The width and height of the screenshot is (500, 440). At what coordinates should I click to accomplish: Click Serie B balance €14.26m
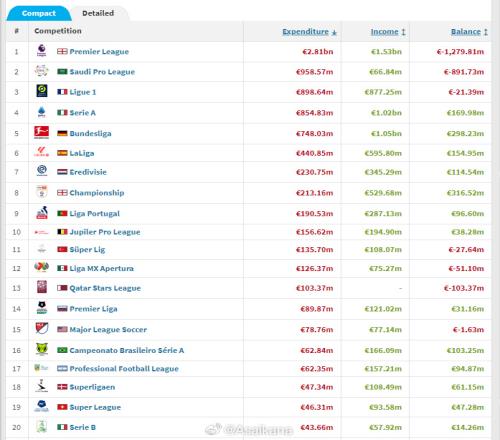point(467,427)
